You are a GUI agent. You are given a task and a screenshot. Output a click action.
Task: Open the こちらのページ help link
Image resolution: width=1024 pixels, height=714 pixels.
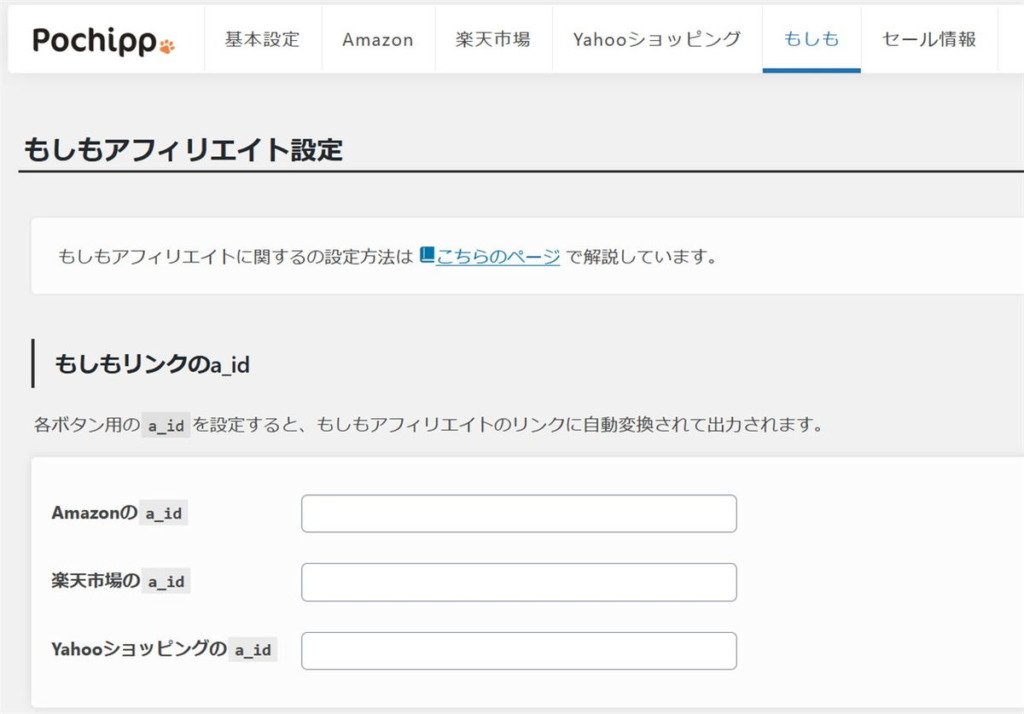[x=498, y=257]
